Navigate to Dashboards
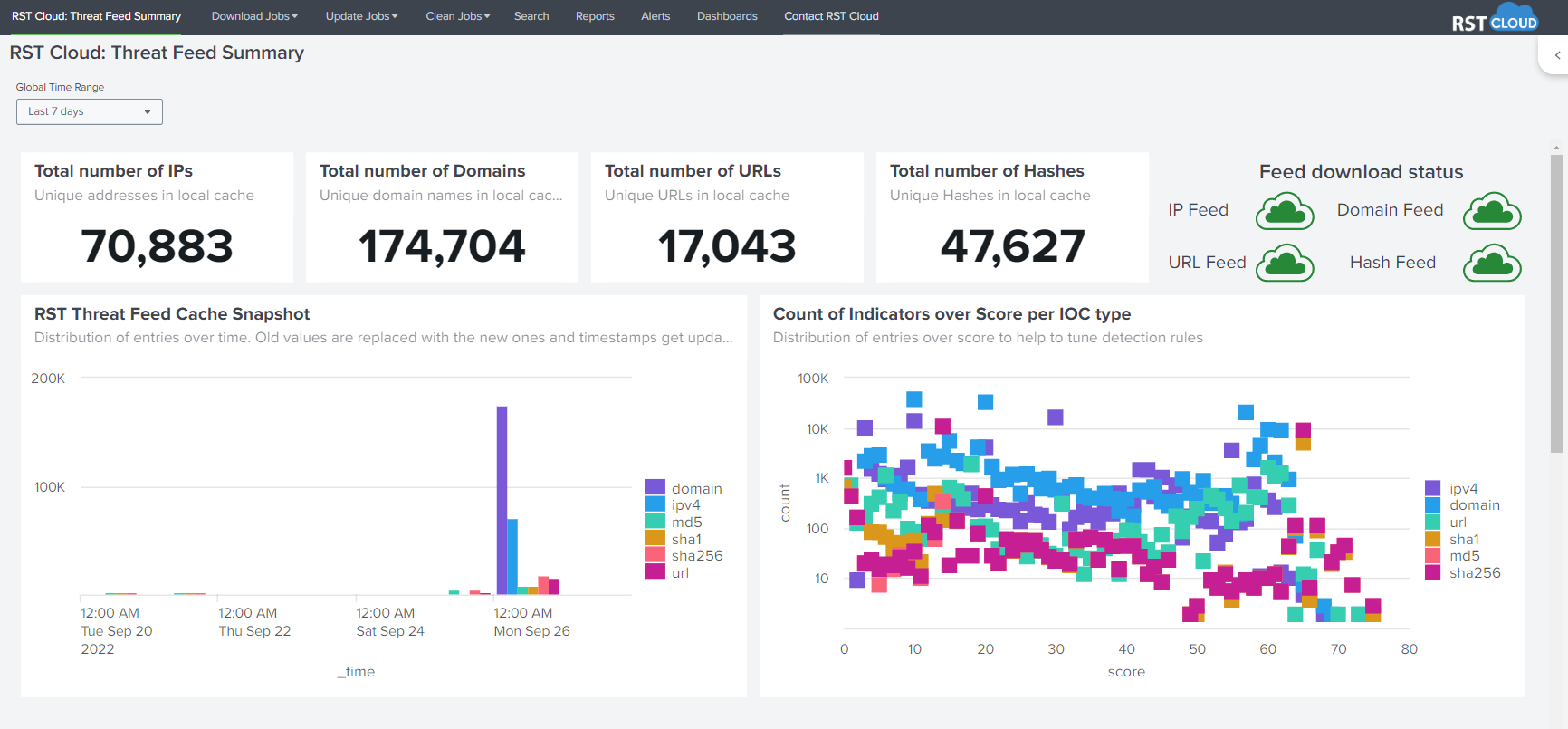The width and height of the screenshot is (1568, 729). click(727, 16)
